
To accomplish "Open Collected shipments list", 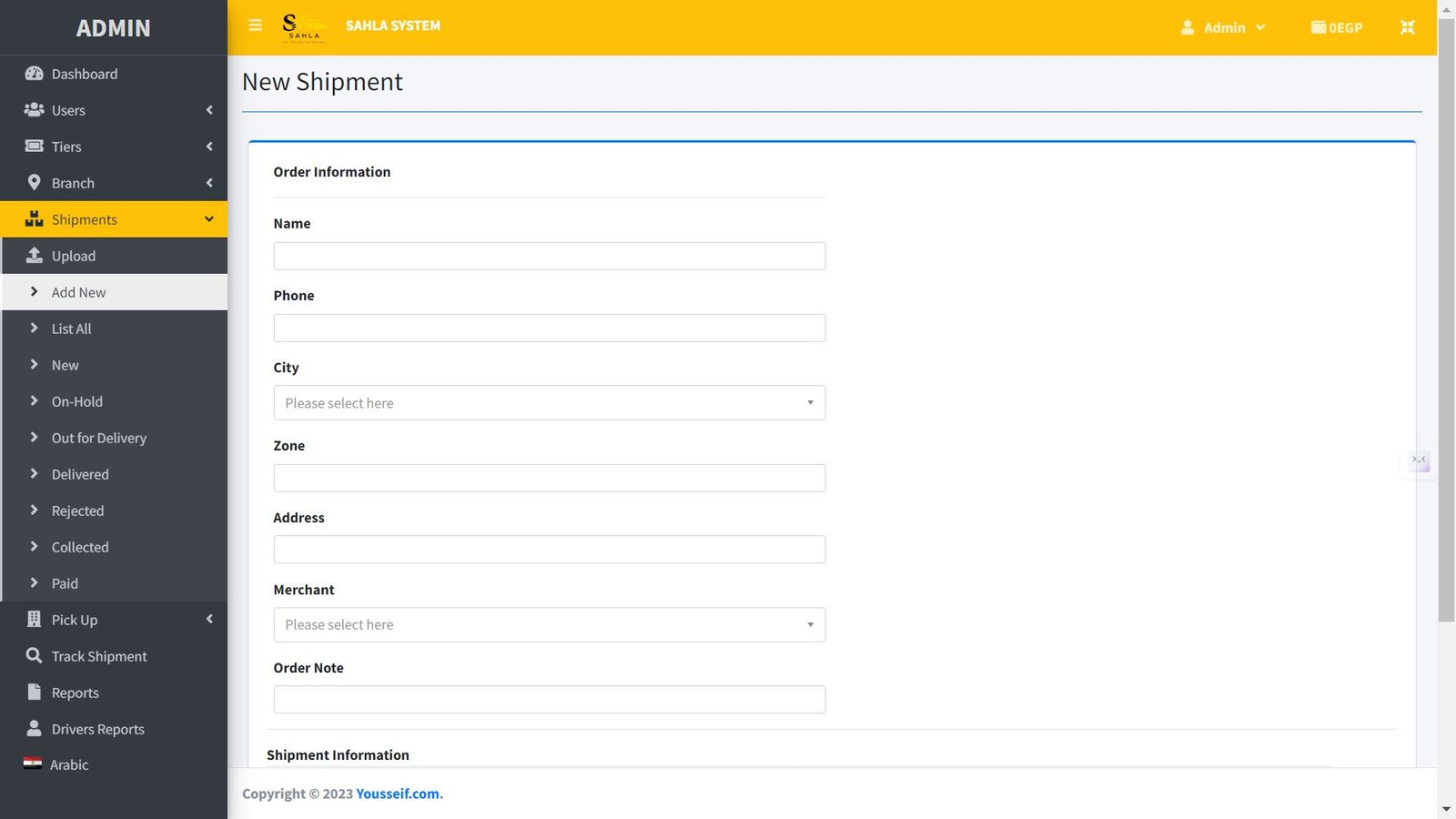I will pyautogui.click(x=114, y=547).
